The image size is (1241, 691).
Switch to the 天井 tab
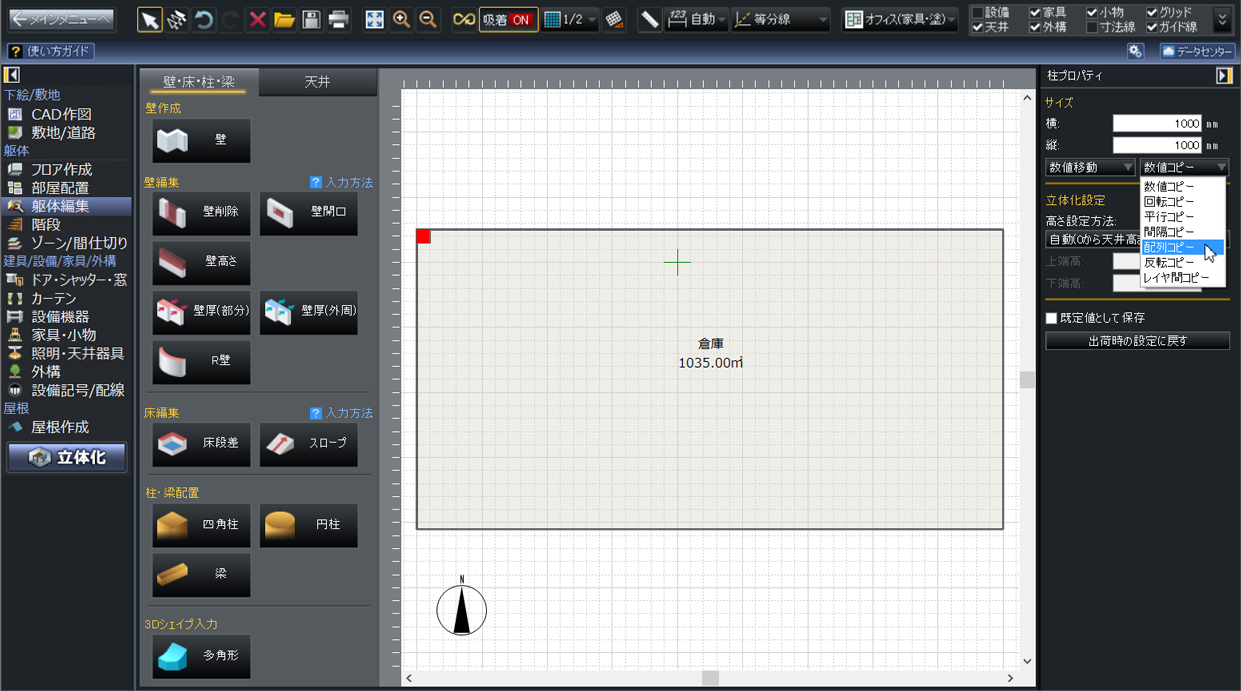click(317, 82)
